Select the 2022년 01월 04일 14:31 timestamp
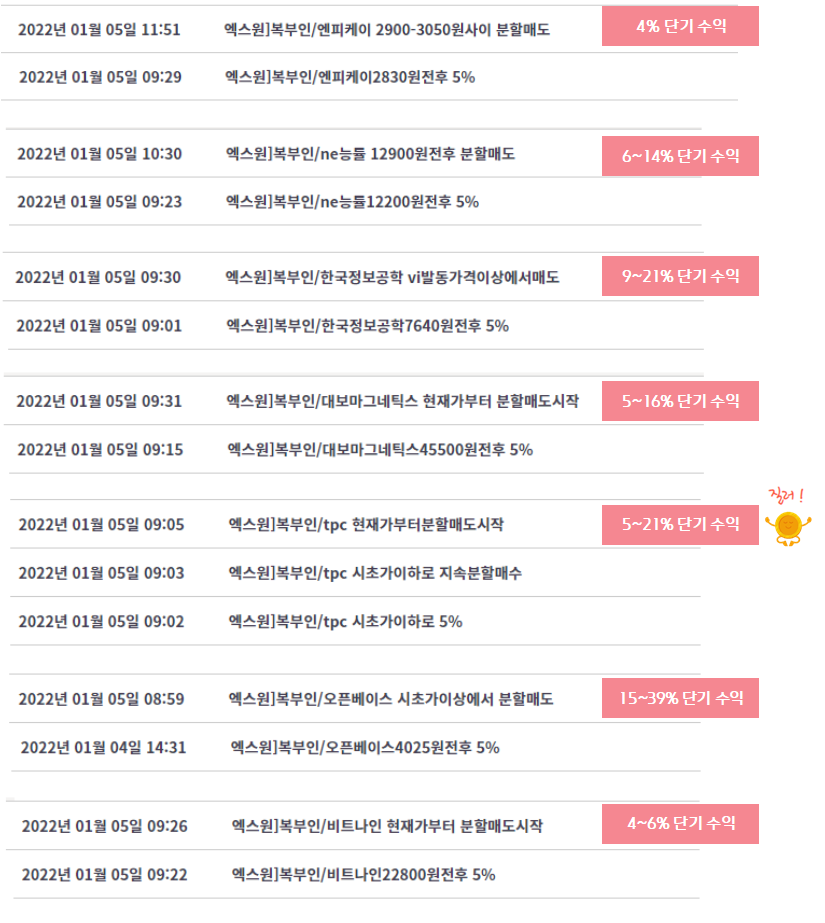 coord(104,748)
